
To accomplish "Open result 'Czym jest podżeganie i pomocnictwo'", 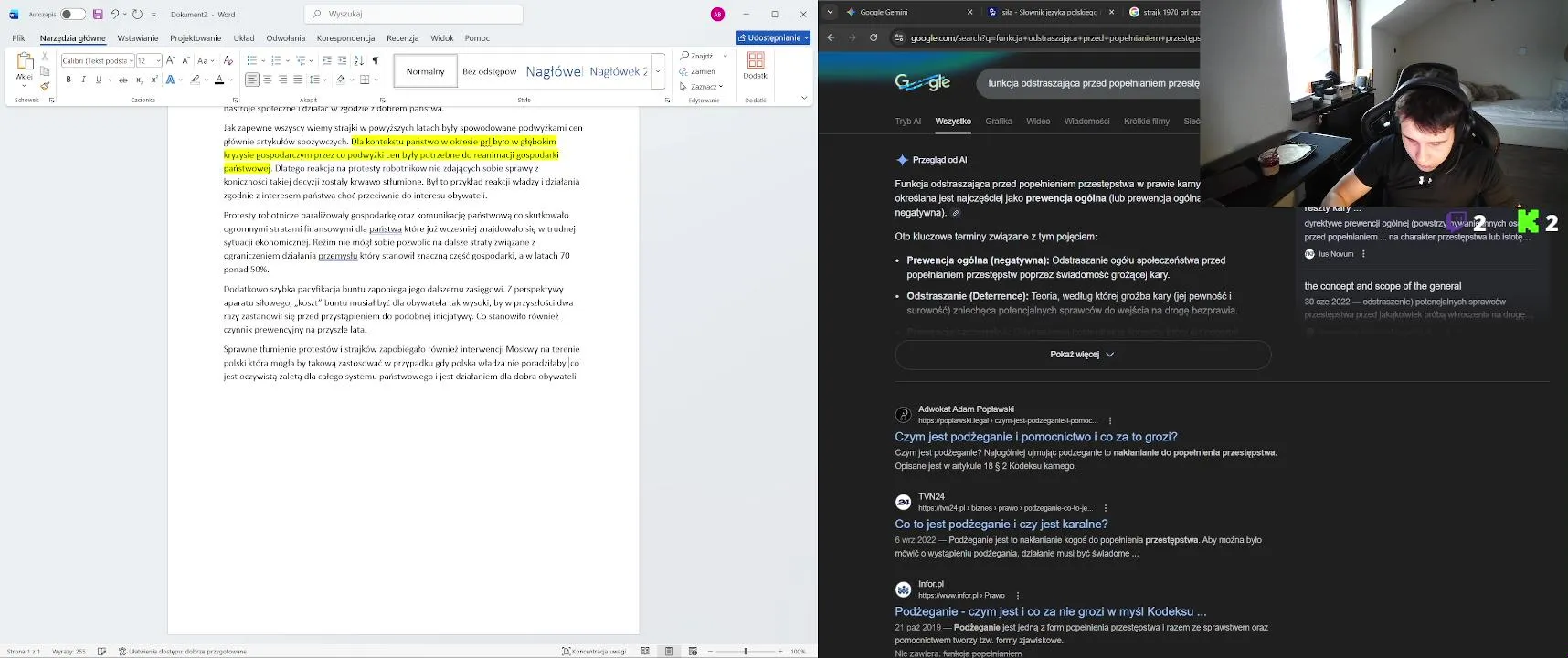I will [1036, 437].
